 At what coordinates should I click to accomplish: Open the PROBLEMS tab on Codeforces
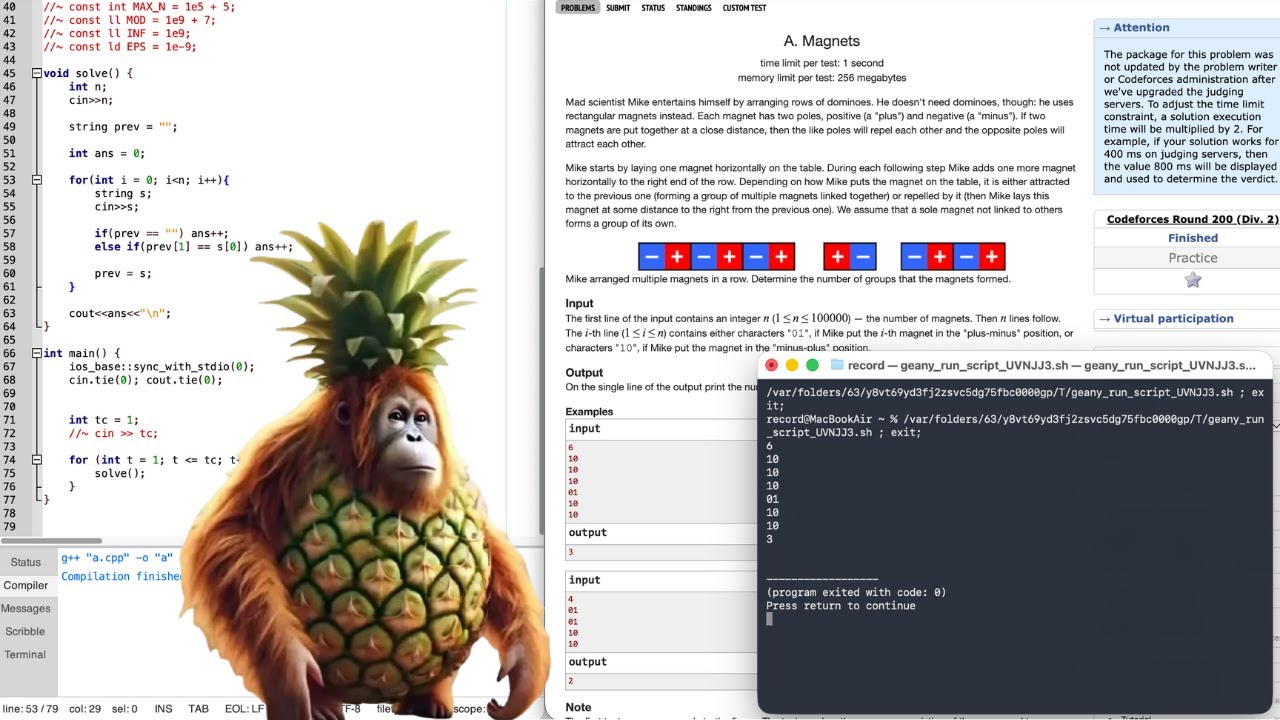click(x=577, y=8)
